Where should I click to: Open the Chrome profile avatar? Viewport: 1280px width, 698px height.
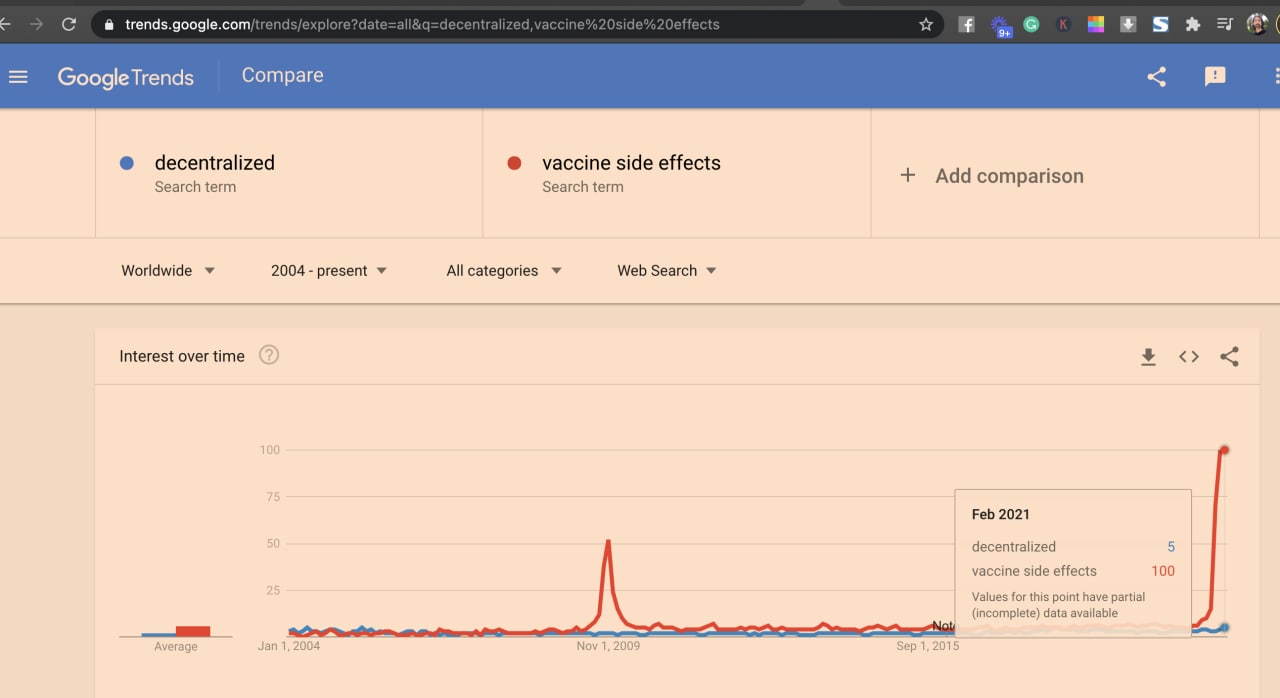tap(1257, 24)
